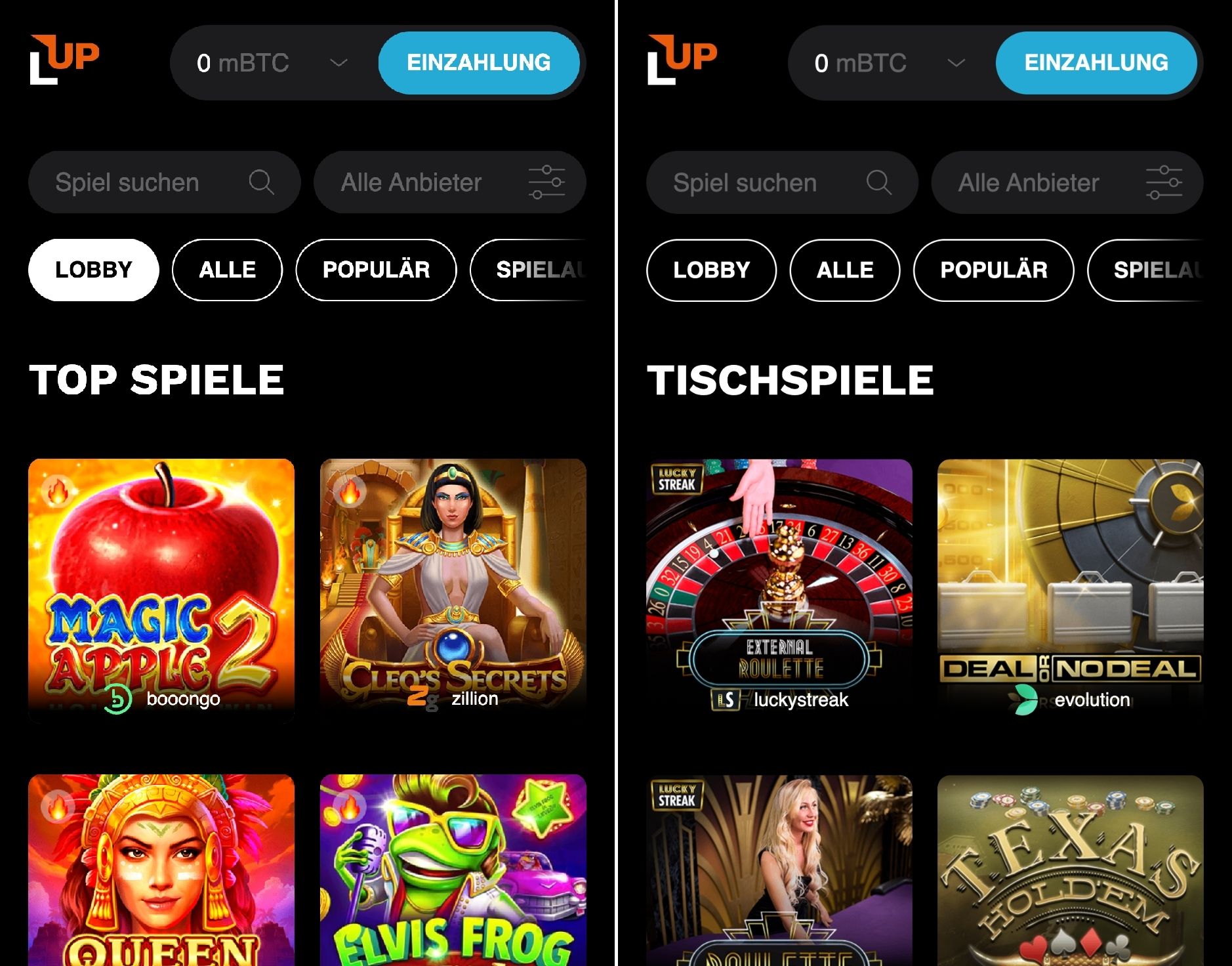Select the LOBBY tab in left panel
1232x966 pixels.
94,270
